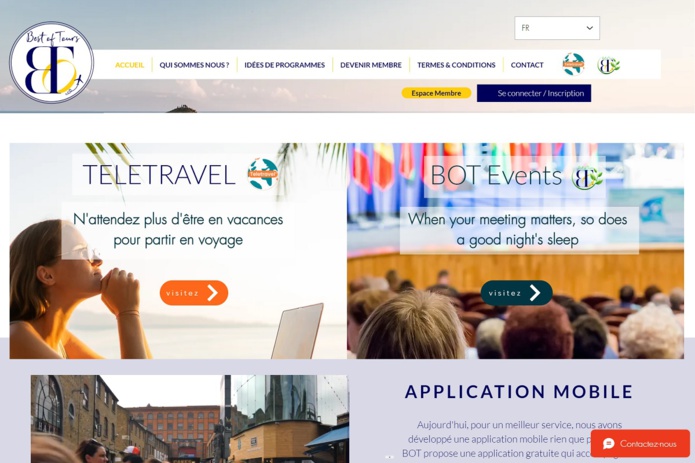Click the arrow on dark visitez button
This screenshot has height=463, width=695.
click(535, 293)
